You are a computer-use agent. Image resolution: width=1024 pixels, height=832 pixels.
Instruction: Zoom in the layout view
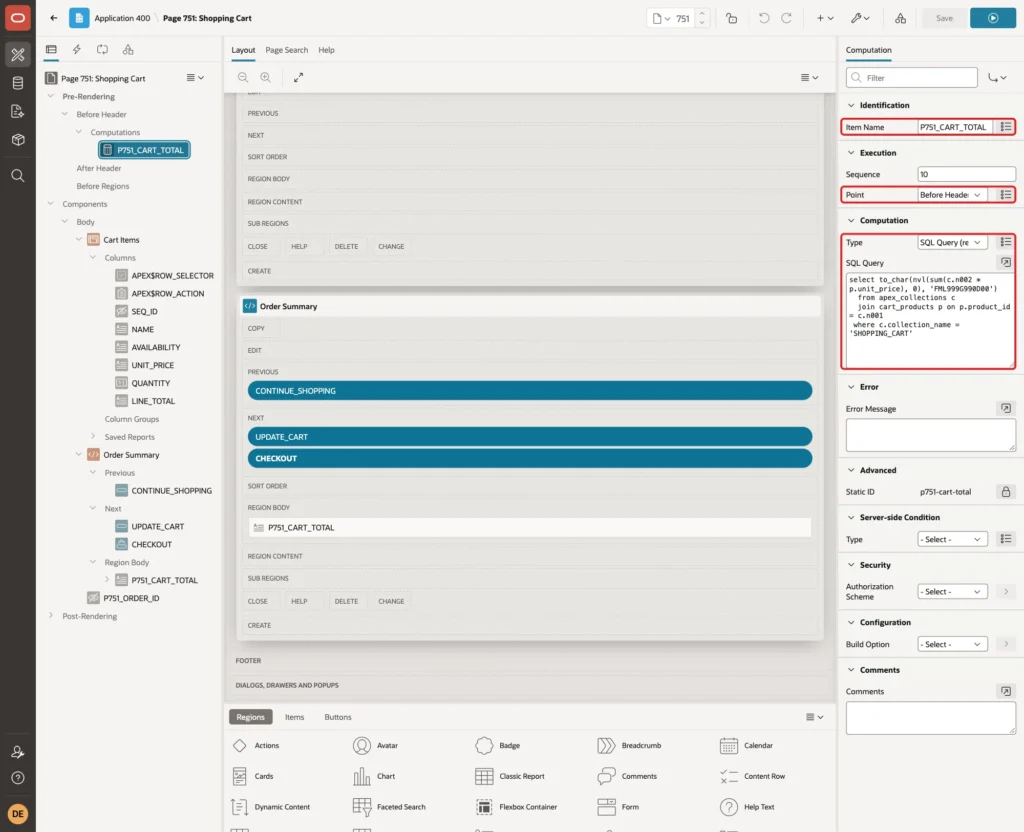[266, 77]
